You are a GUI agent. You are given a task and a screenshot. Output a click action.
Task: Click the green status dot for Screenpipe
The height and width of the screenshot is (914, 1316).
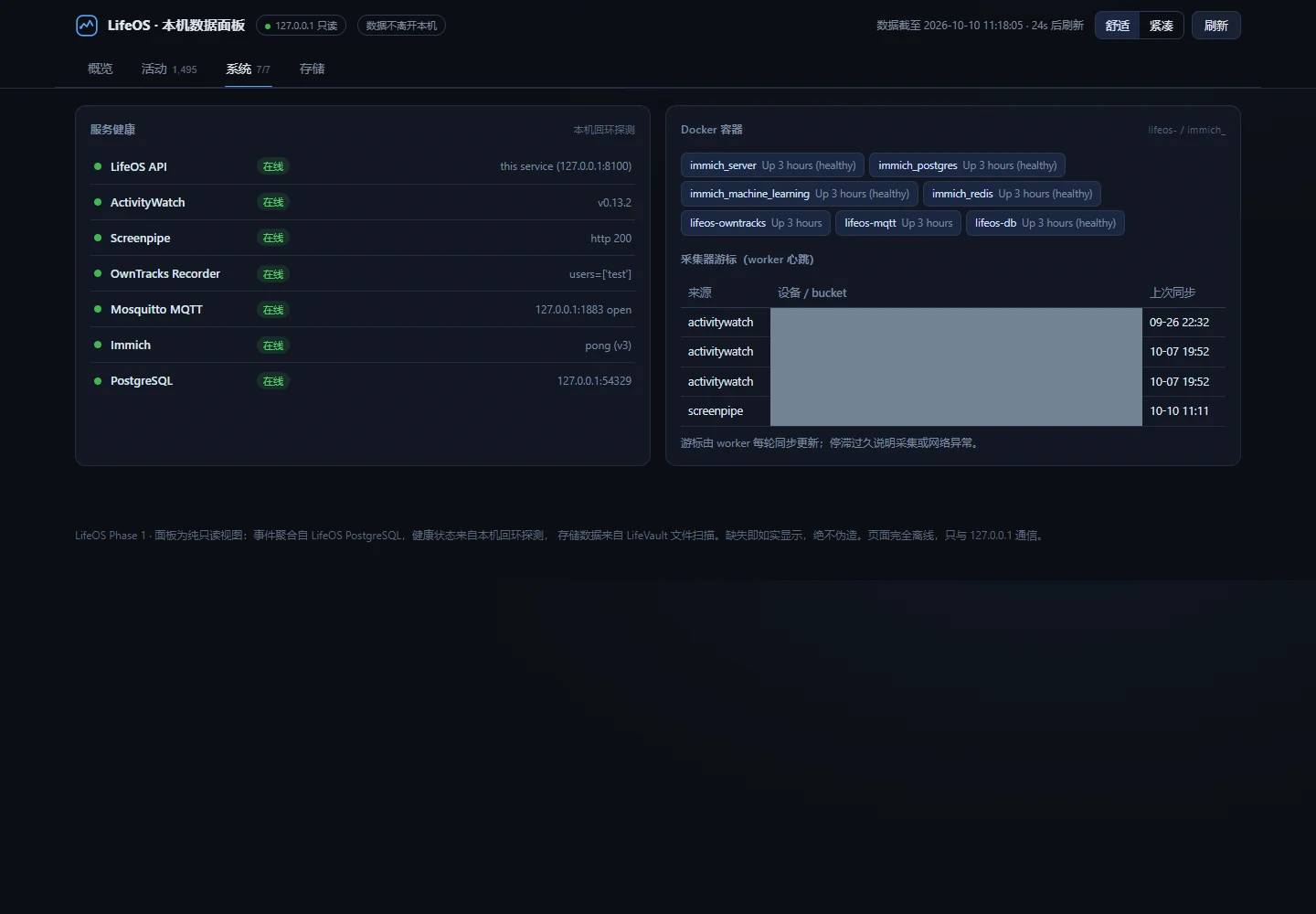[x=98, y=238]
